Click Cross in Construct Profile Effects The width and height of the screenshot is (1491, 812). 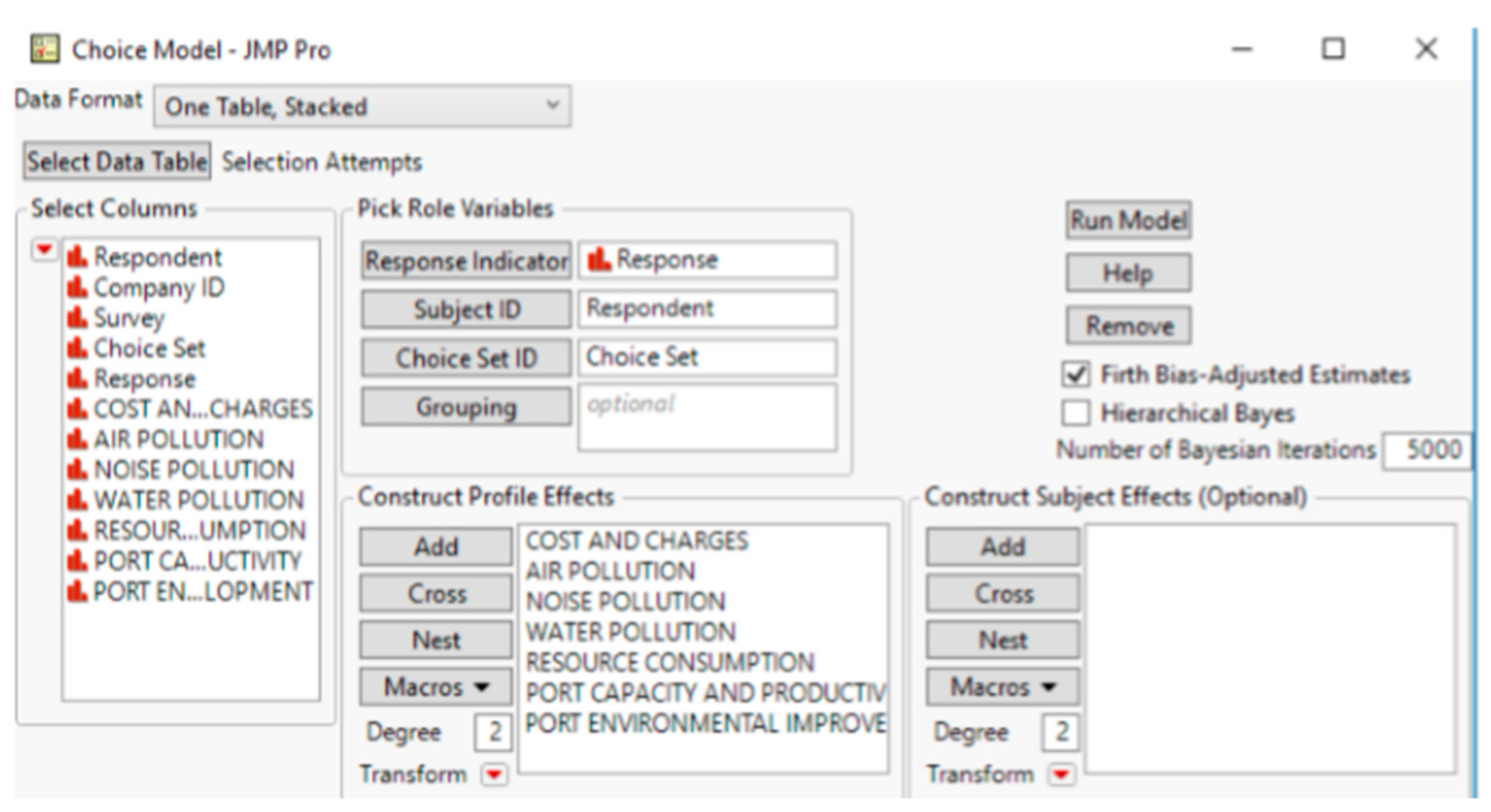(x=435, y=593)
